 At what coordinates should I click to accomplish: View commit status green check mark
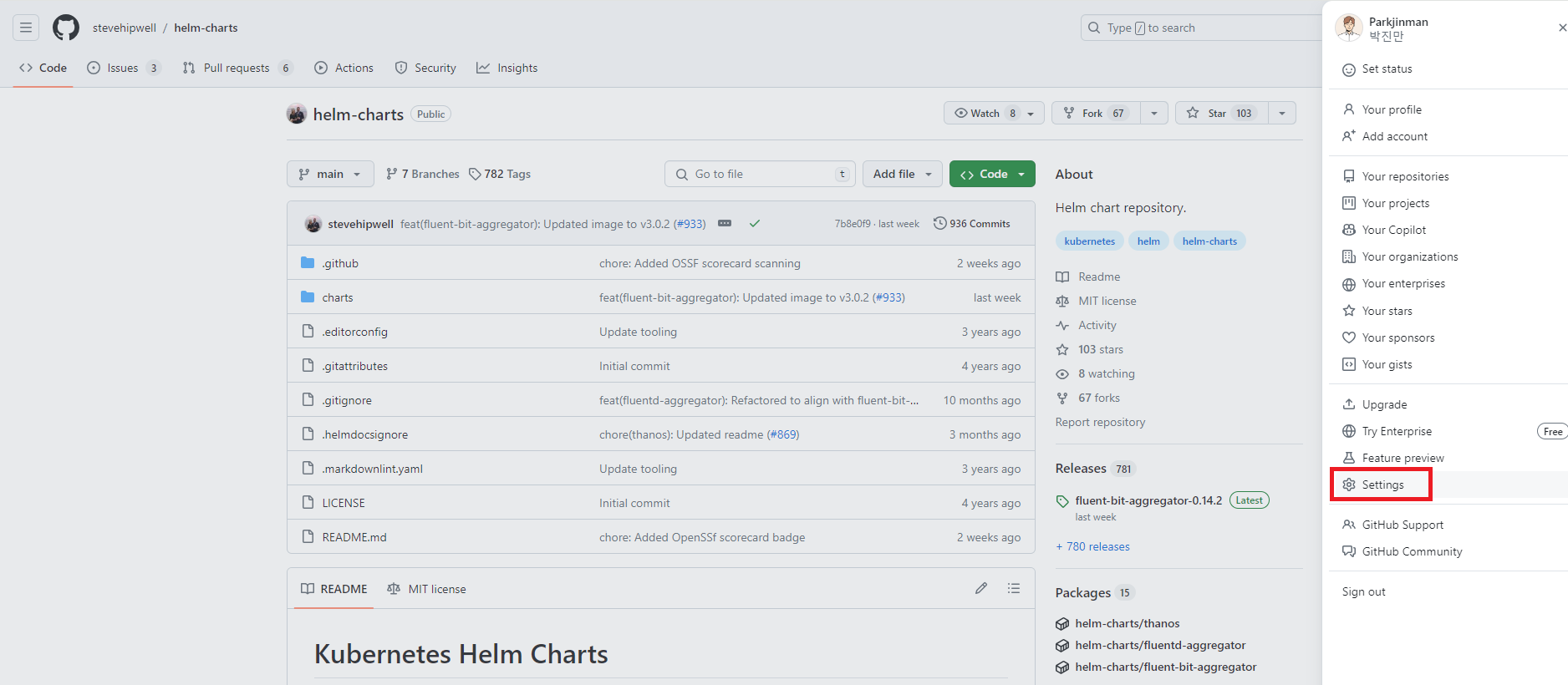[755, 223]
